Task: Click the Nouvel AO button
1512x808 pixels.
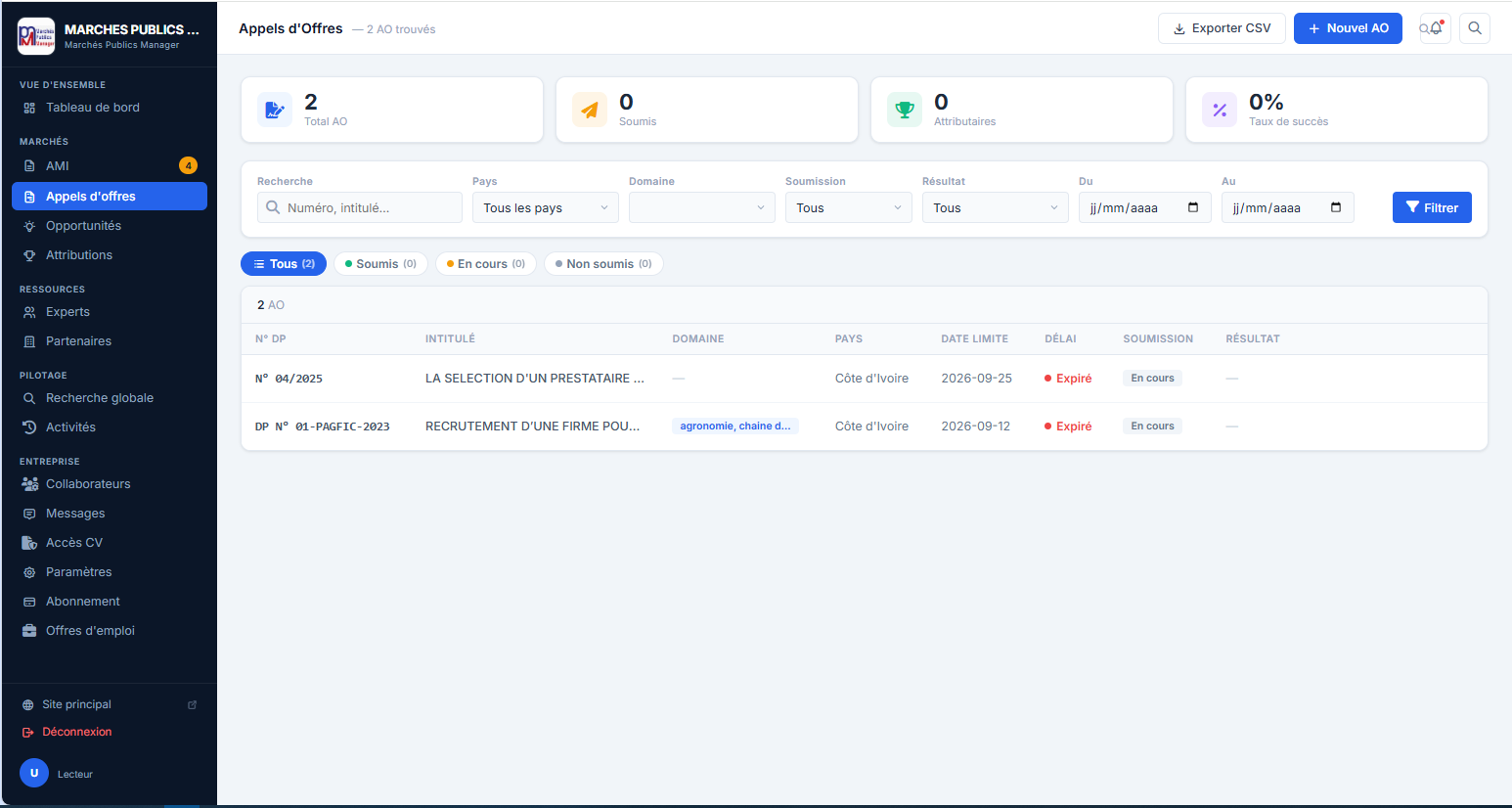Action: tap(1348, 28)
